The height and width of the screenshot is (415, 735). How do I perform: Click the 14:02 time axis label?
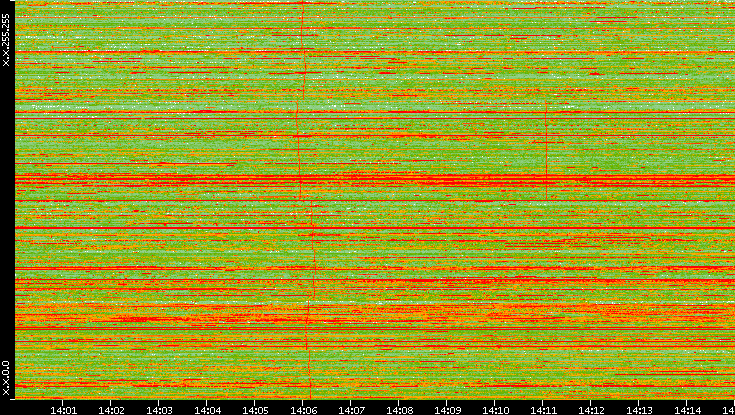click(x=112, y=410)
